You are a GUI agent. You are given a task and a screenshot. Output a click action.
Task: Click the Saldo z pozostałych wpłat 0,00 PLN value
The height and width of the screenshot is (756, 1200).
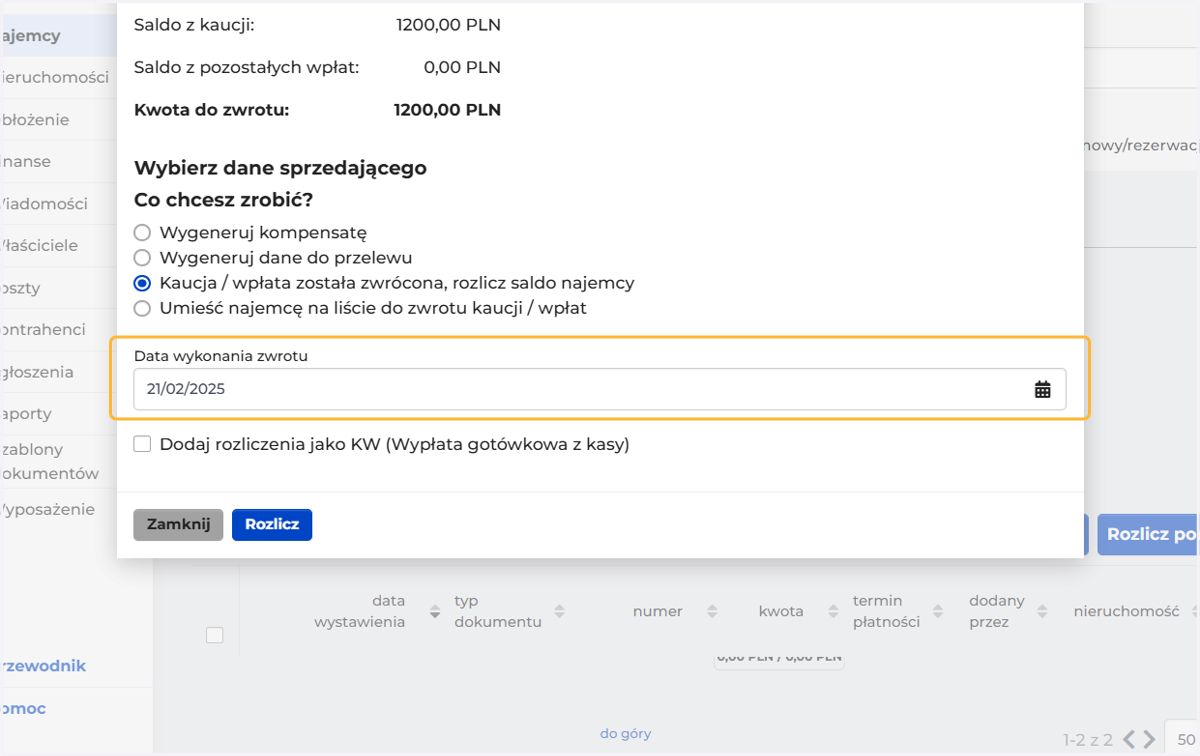(461, 68)
